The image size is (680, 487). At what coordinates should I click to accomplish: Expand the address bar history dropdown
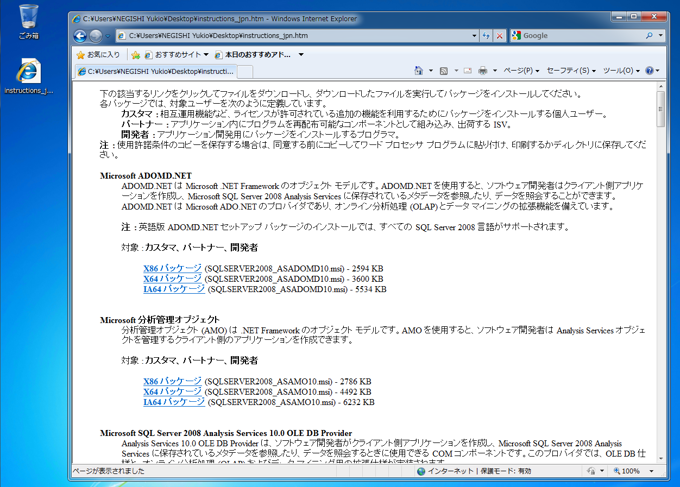point(474,36)
